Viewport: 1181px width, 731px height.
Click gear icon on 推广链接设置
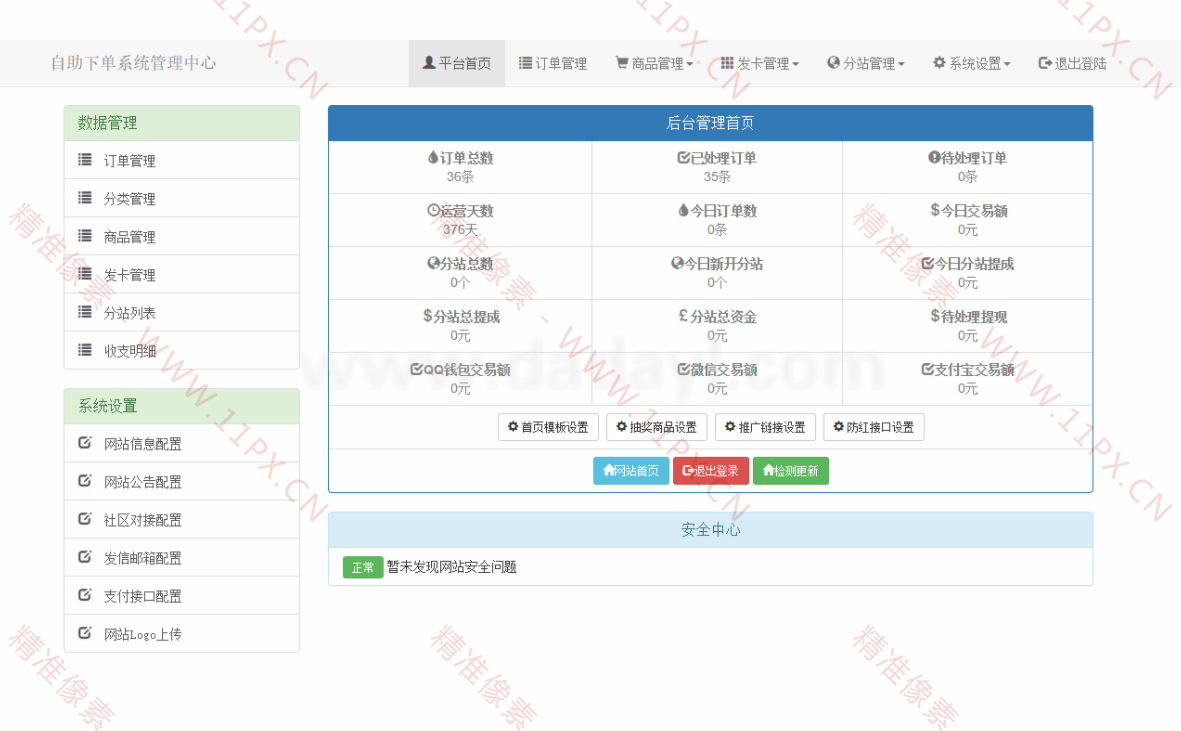pyautogui.click(x=730, y=426)
